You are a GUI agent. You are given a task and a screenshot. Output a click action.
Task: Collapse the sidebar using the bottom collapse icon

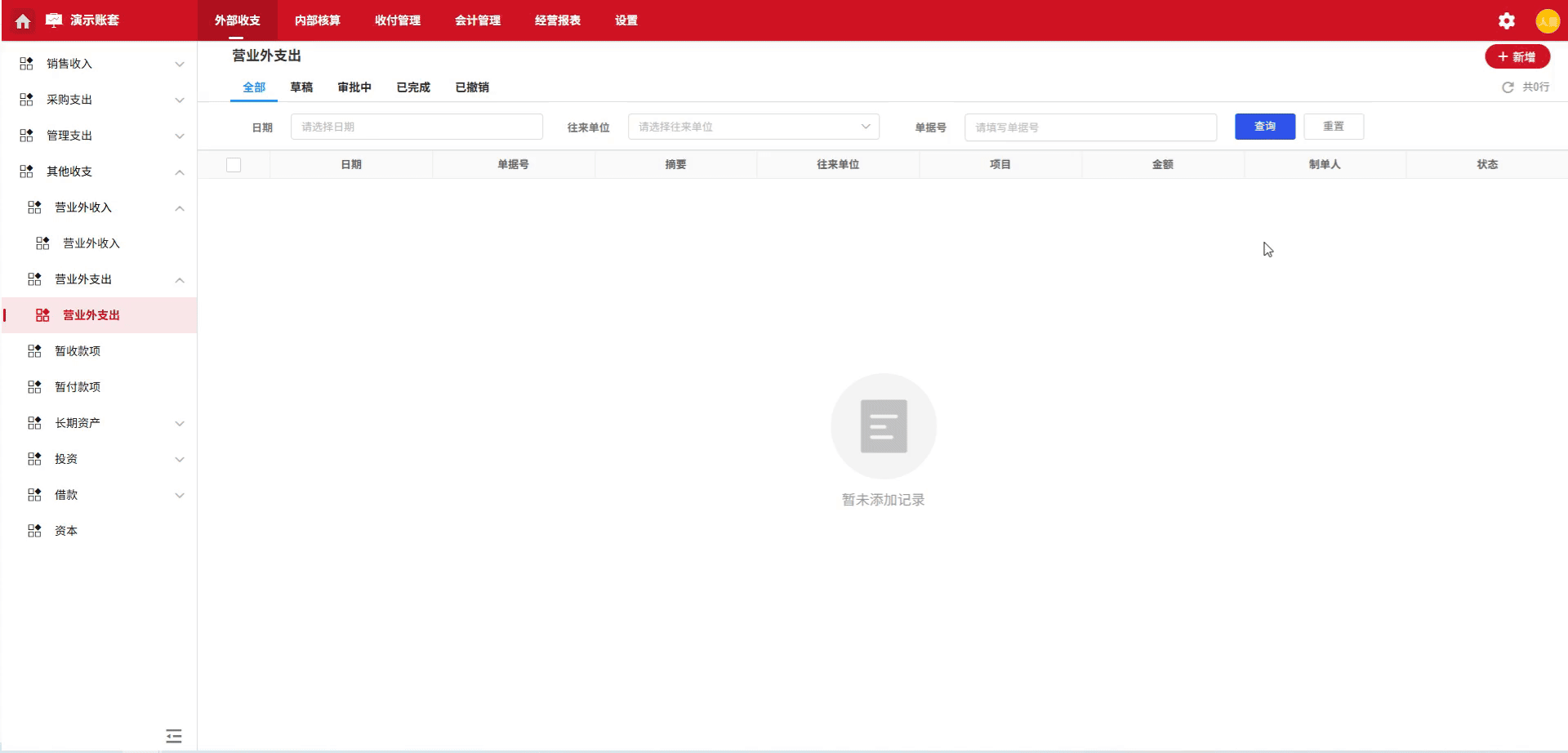[x=173, y=736]
